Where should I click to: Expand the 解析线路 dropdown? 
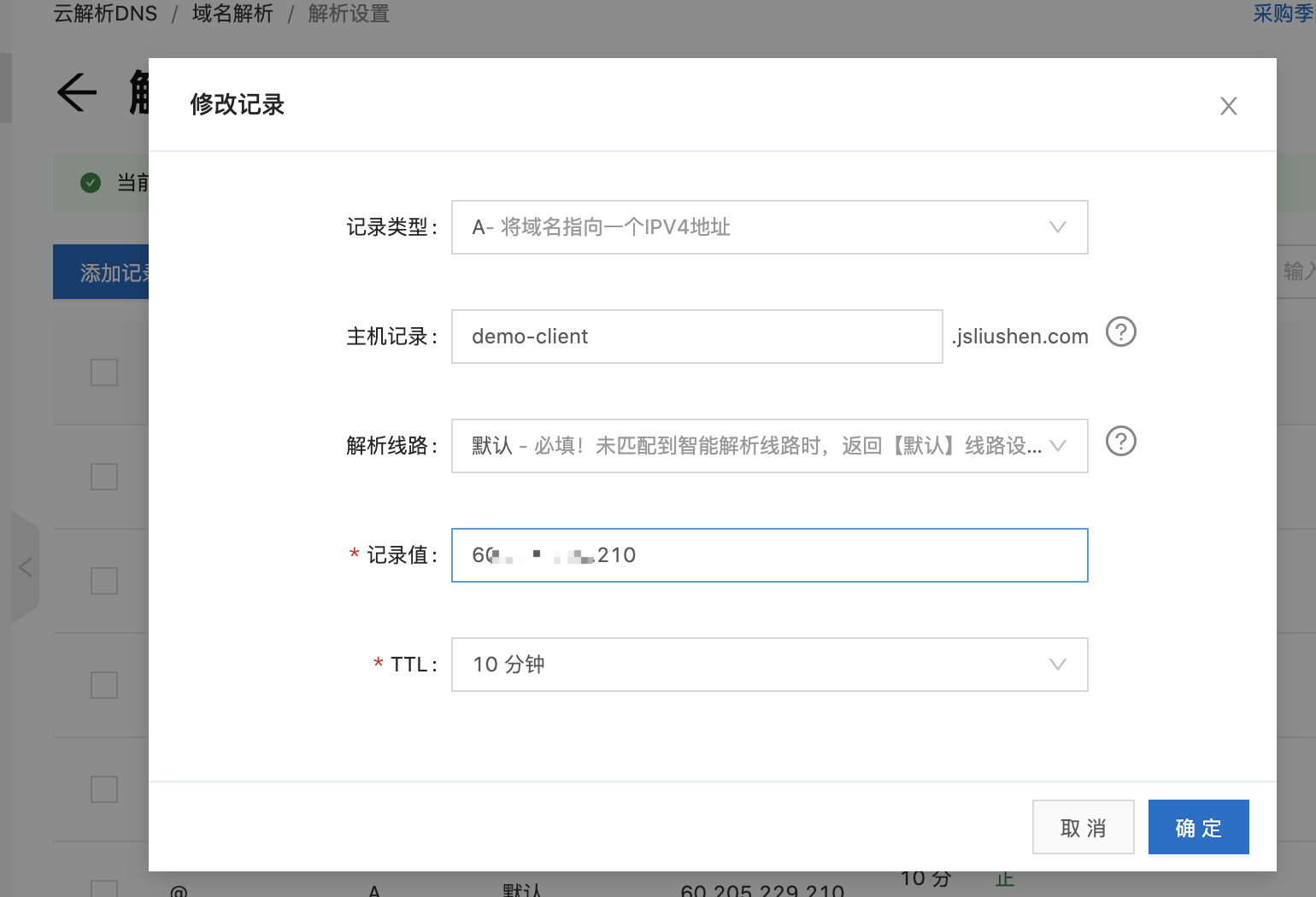[x=769, y=446]
